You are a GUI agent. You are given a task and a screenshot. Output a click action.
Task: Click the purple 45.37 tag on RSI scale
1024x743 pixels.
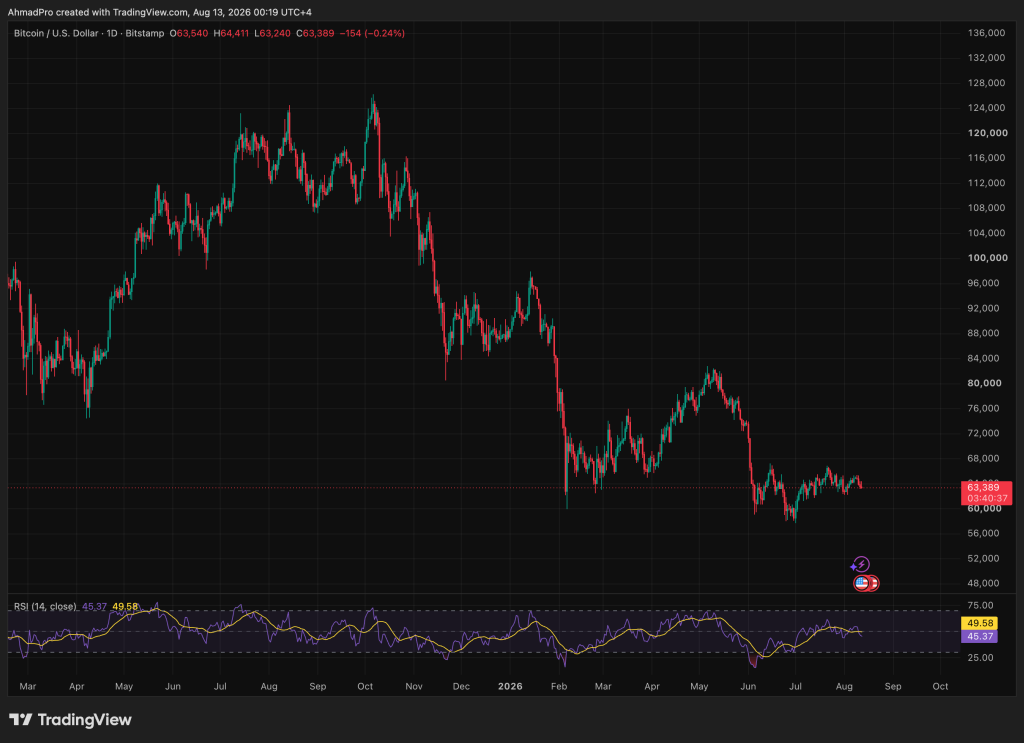(980, 636)
